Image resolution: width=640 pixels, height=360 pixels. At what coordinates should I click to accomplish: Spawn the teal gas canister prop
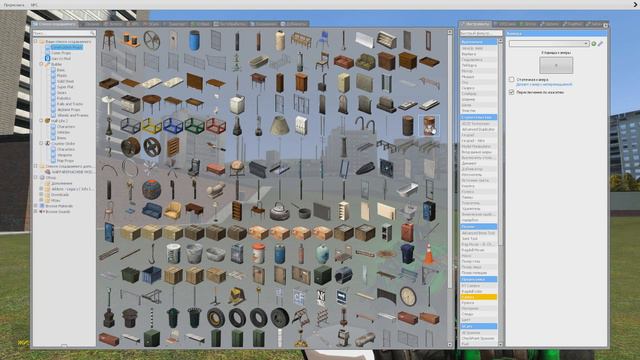click(x=322, y=253)
